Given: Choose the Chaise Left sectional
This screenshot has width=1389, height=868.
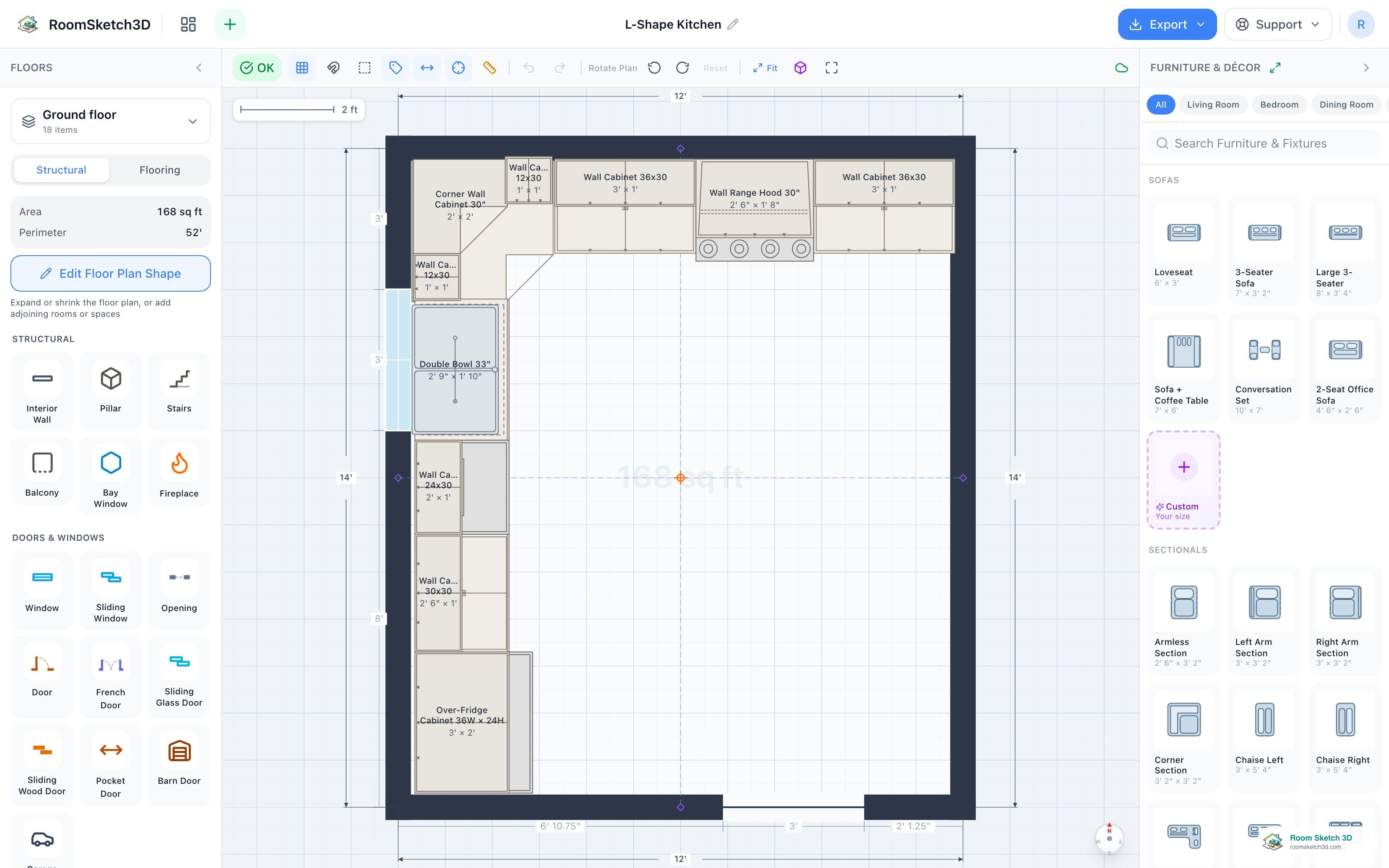Looking at the screenshot, I should [1264, 738].
